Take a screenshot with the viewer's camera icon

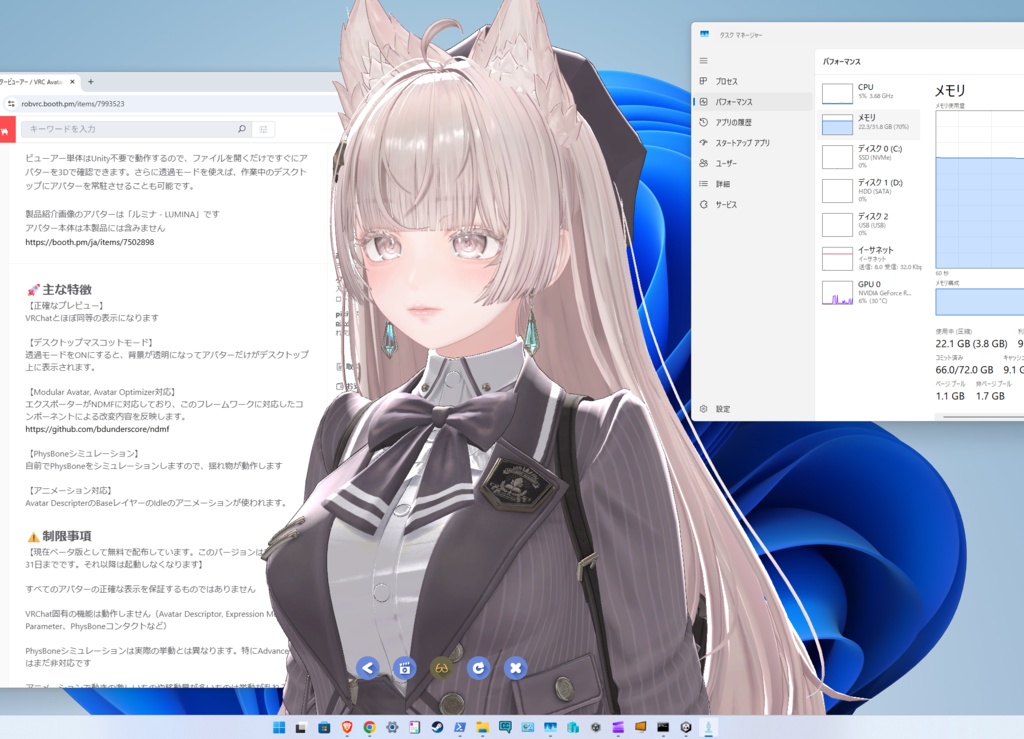click(x=404, y=668)
